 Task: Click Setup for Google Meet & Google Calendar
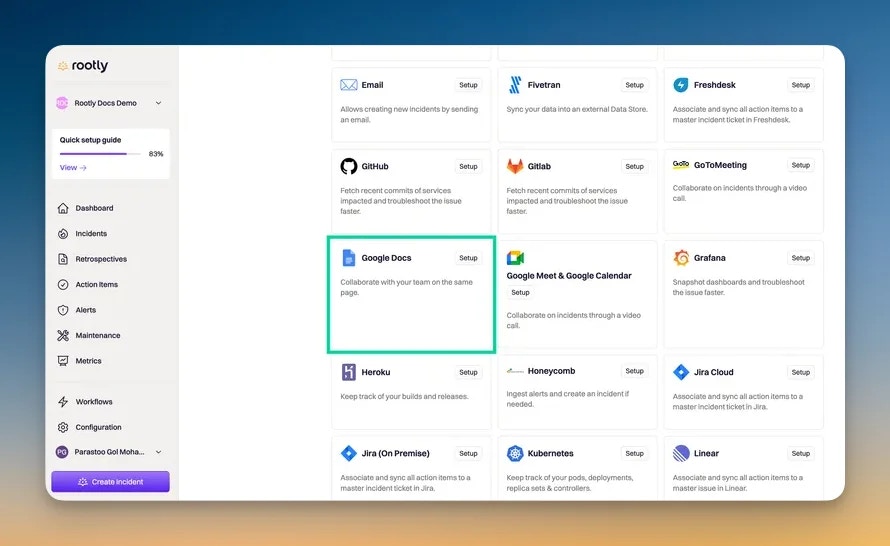pyautogui.click(x=520, y=293)
